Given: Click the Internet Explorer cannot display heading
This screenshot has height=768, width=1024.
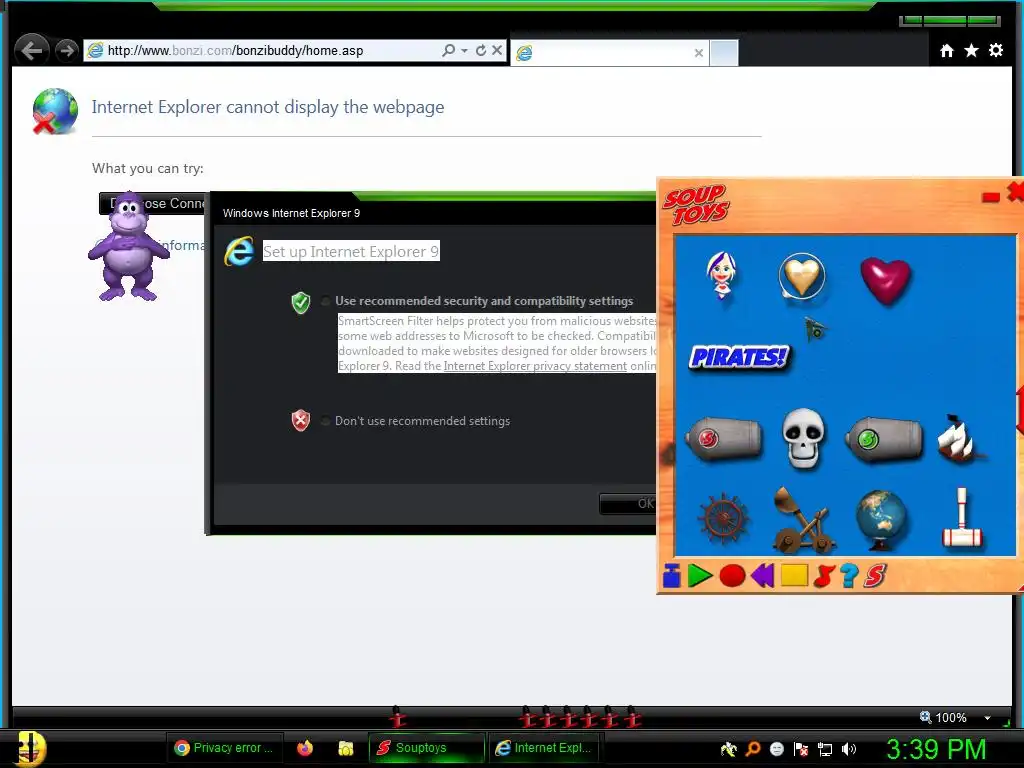Looking at the screenshot, I should coord(268,106).
